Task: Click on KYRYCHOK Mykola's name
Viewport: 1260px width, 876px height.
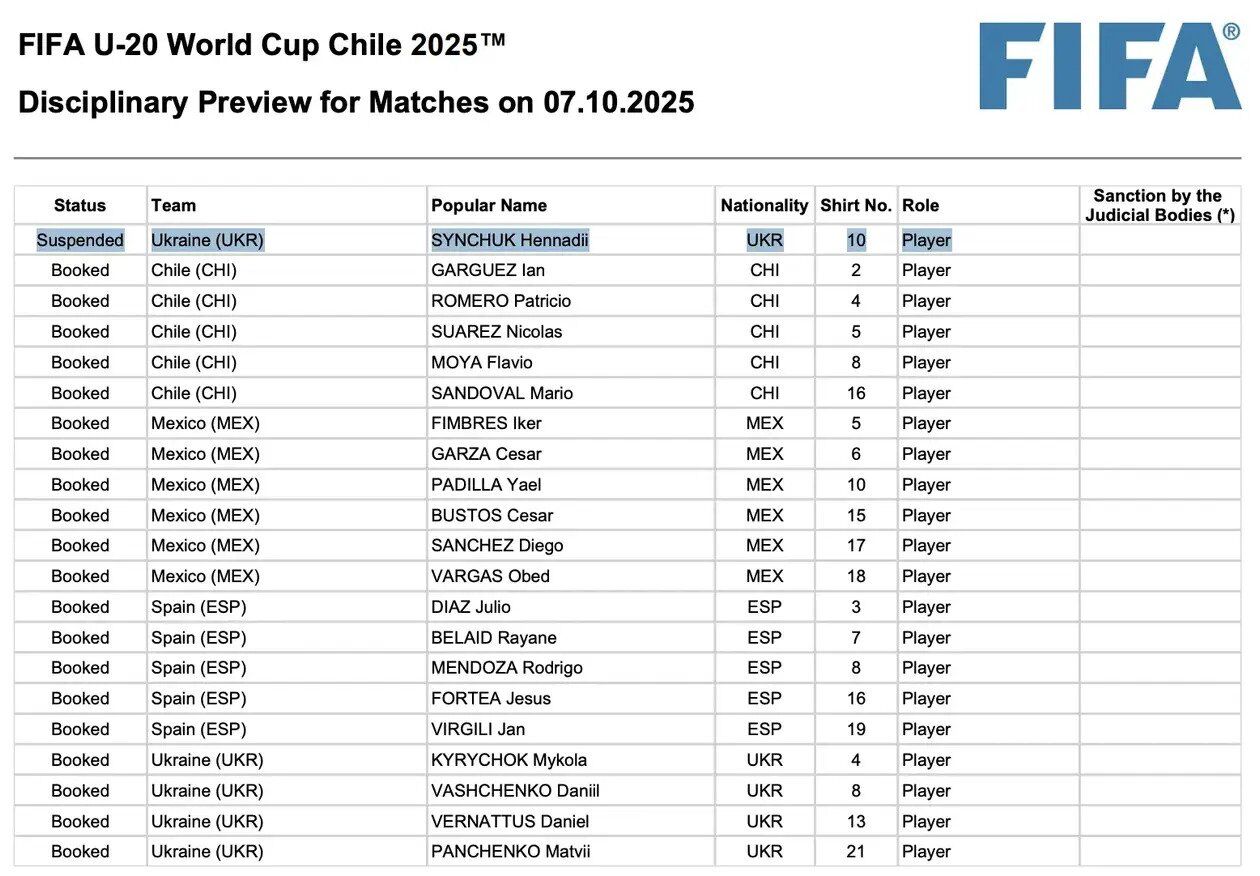Action: (x=509, y=760)
